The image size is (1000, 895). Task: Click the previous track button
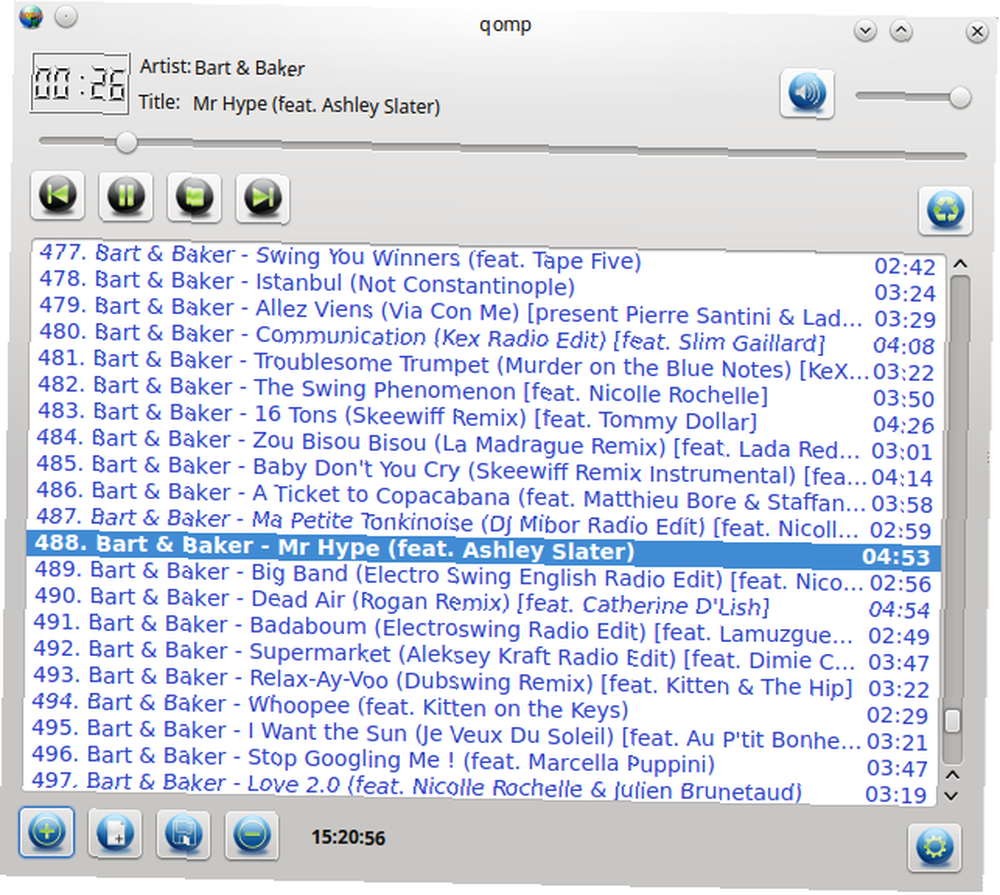point(57,195)
